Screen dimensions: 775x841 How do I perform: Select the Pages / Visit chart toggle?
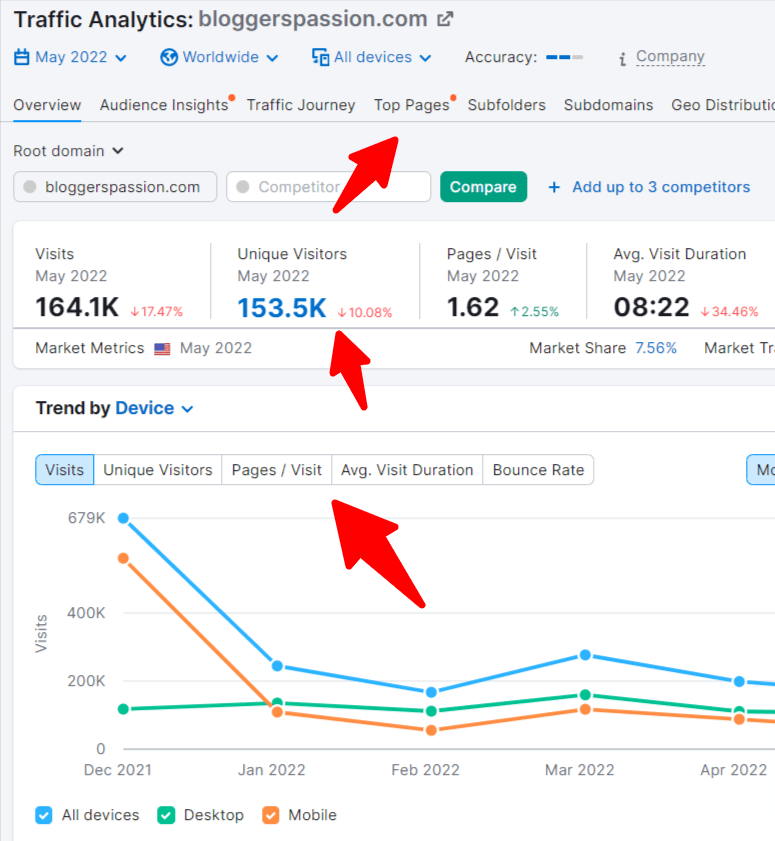[x=277, y=470]
